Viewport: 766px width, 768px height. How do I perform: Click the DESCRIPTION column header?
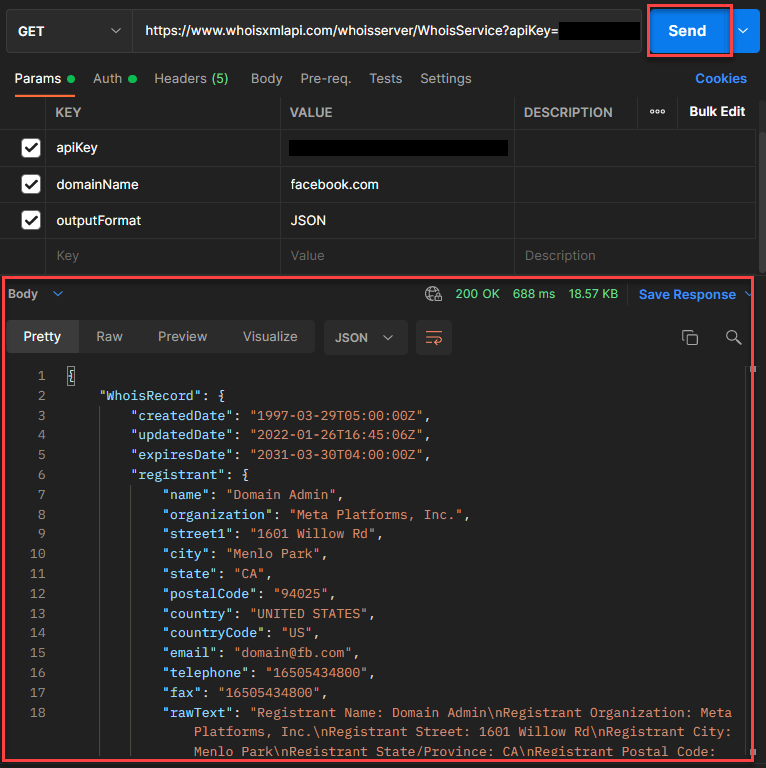point(568,113)
